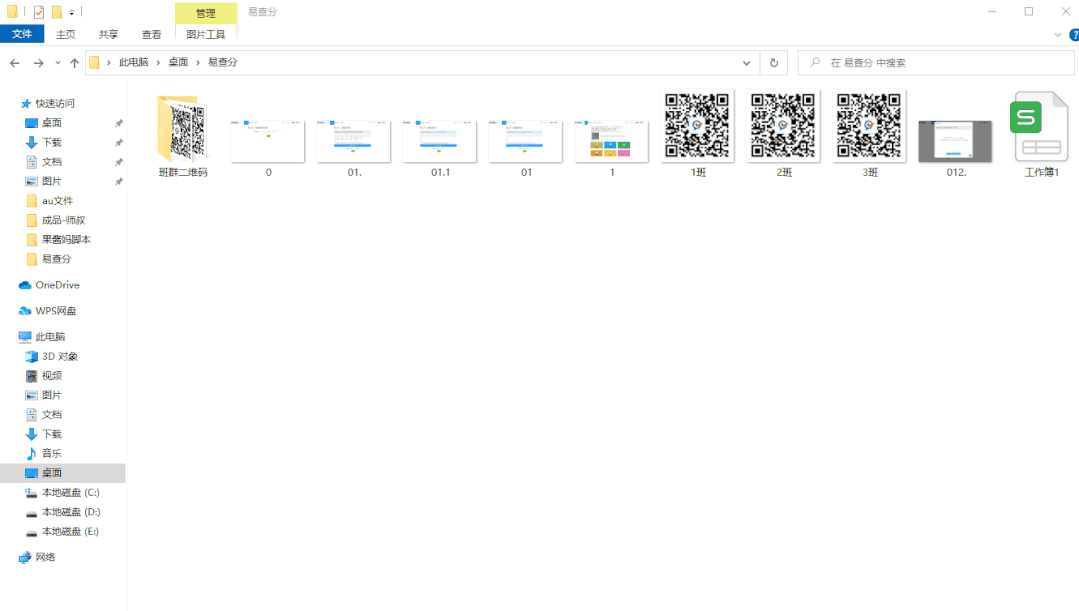Screen dimensions: 1079x611
Task: Click the search box for 易查分
Action: coord(936,63)
